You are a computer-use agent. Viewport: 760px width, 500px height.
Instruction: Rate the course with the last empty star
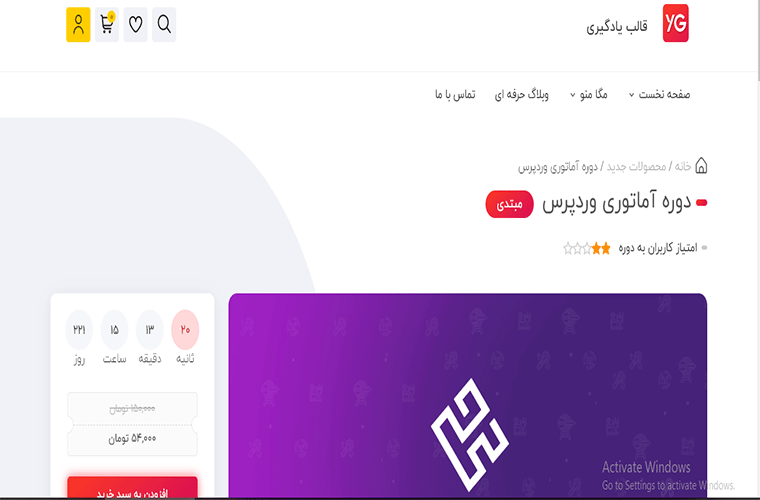(x=568, y=249)
